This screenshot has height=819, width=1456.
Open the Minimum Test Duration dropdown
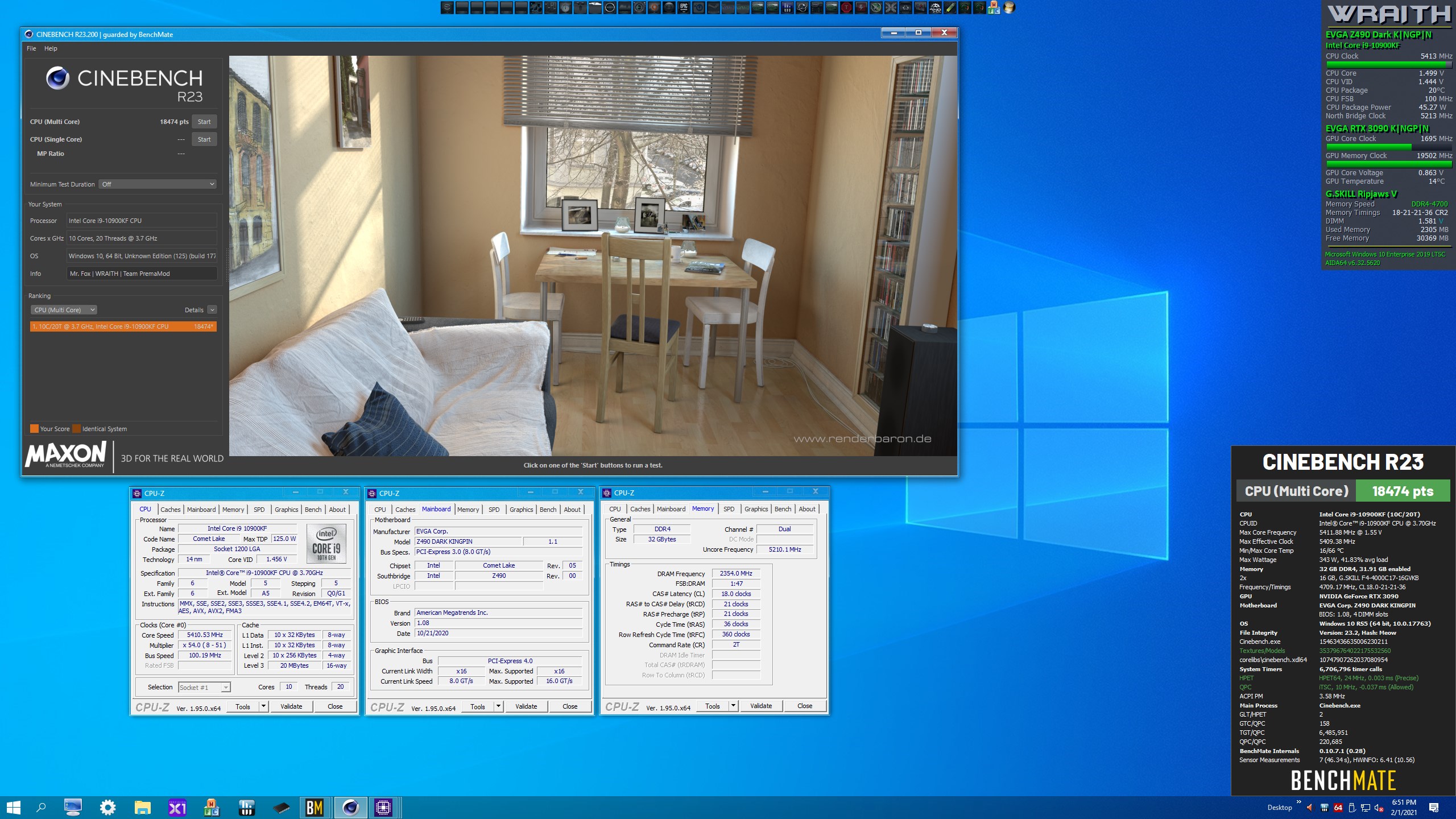point(158,184)
